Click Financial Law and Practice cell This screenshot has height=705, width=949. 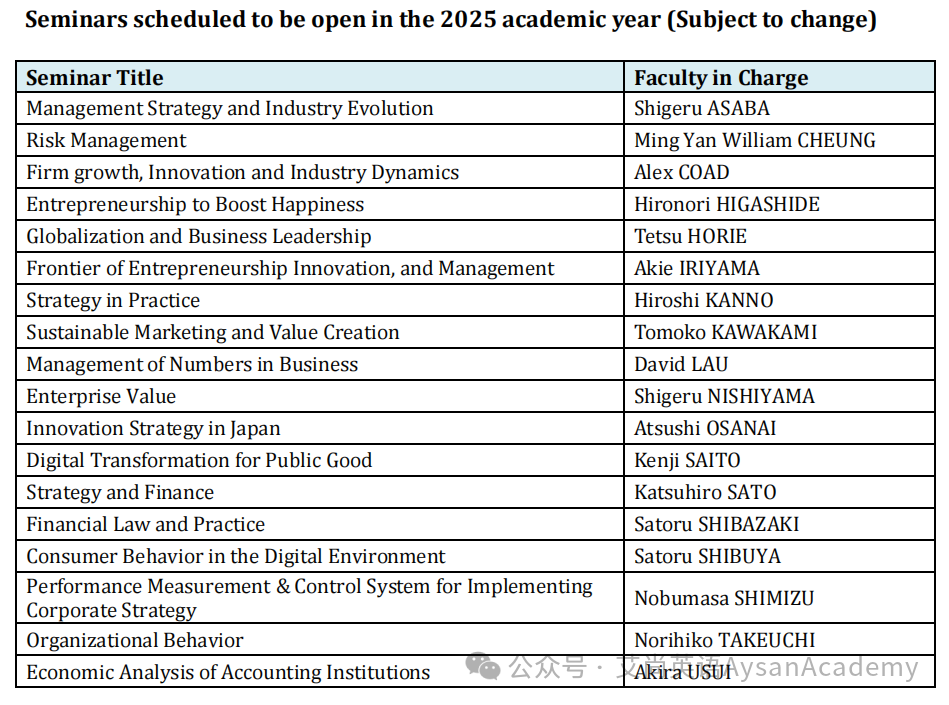point(320,524)
